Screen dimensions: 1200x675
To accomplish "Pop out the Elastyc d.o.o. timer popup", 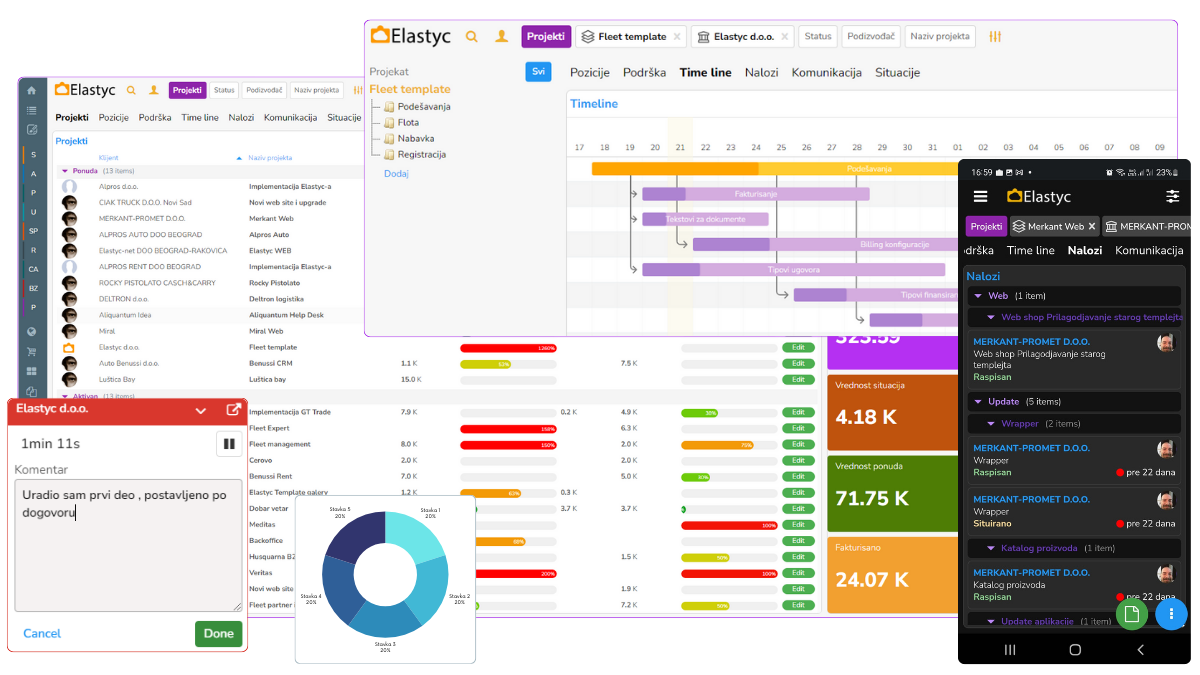I will click(x=233, y=410).
